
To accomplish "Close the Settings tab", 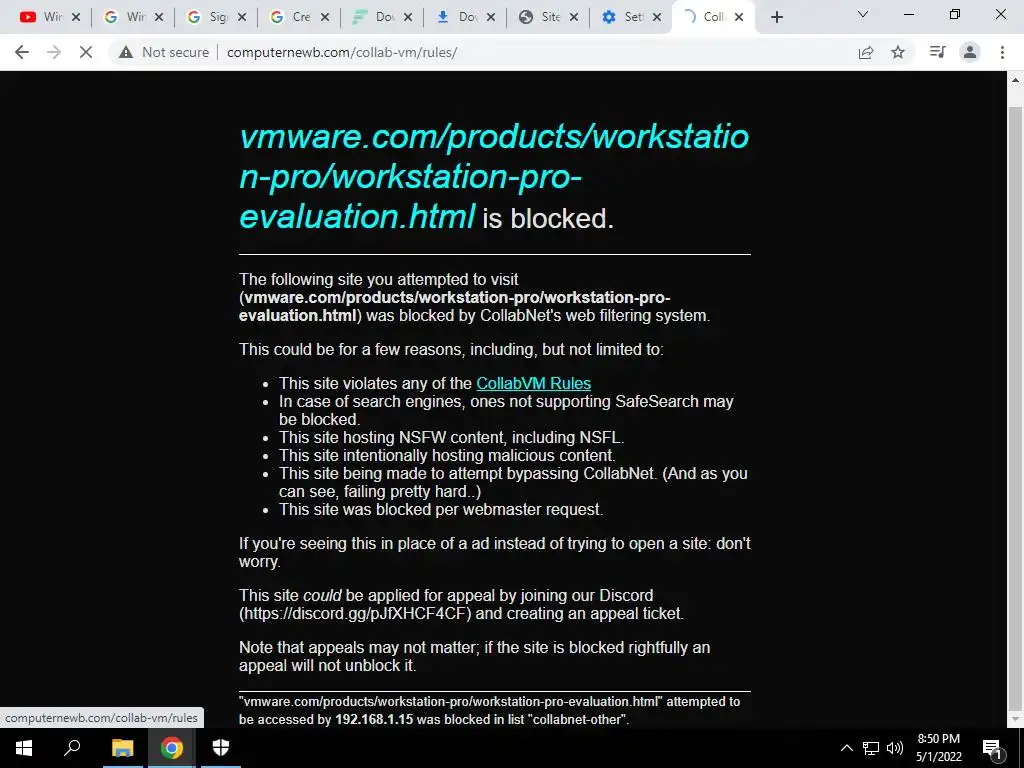I will (x=657, y=18).
